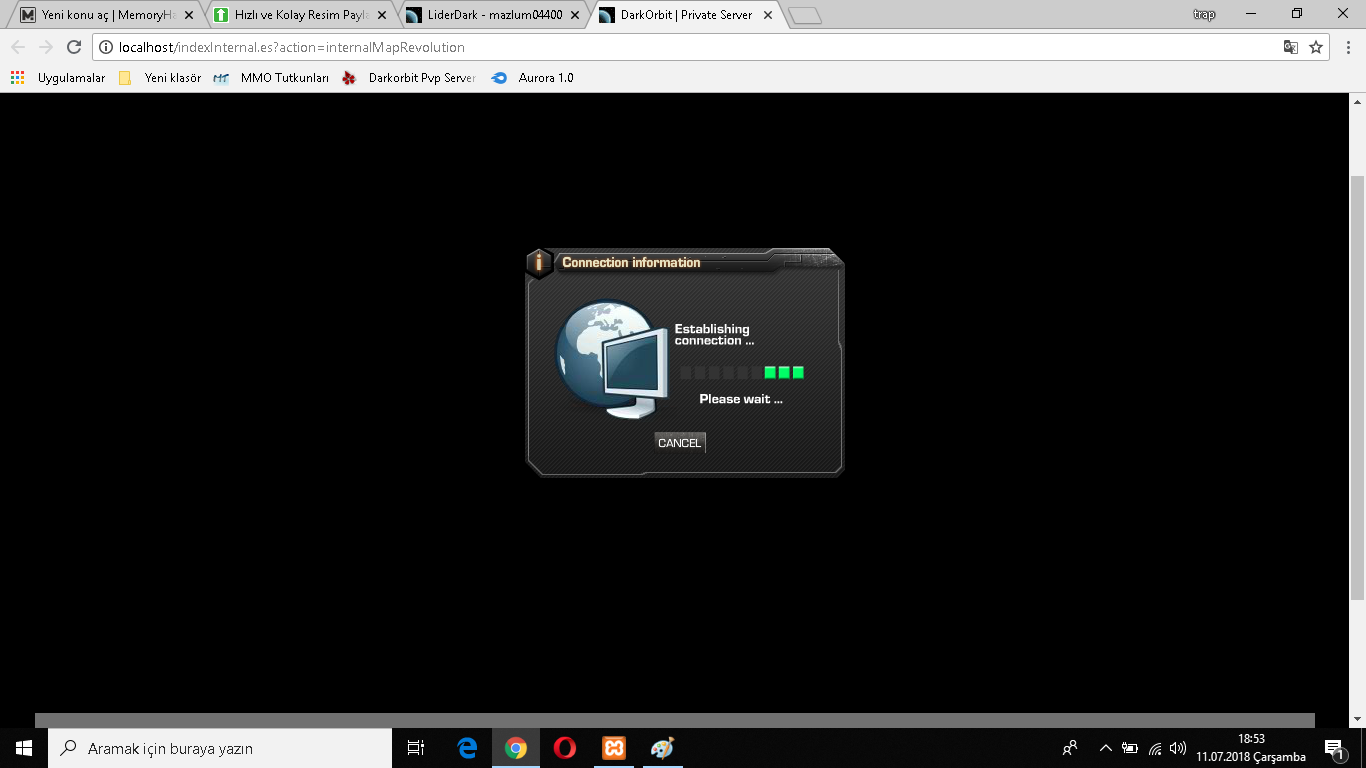Open the Windows Start menu
The height and width of the screenshot is (768, 1366).
pyautogui.click(x=24, y=748)
